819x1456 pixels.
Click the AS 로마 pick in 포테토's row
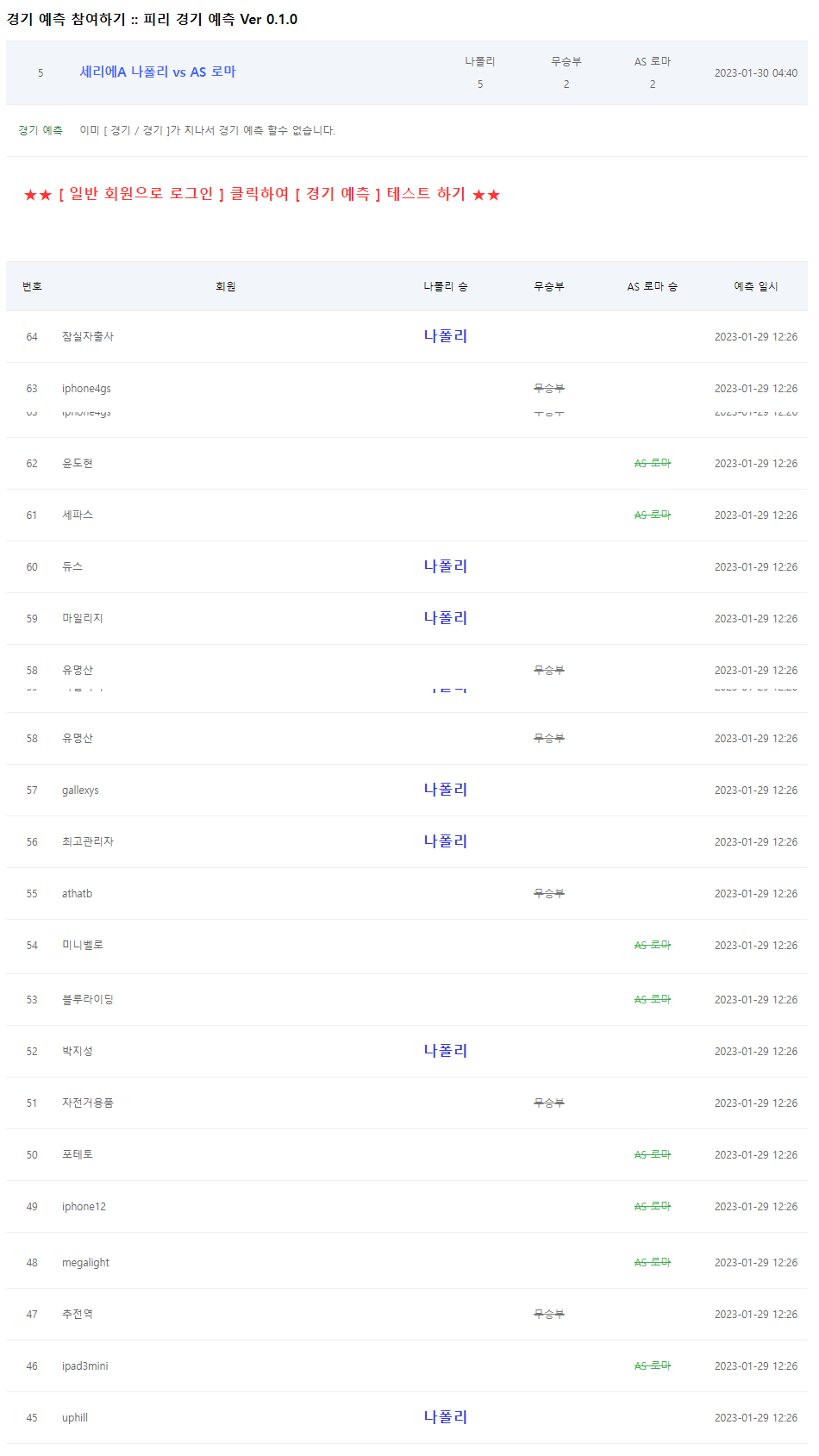pyautogui.click(x=652, y=1155)
